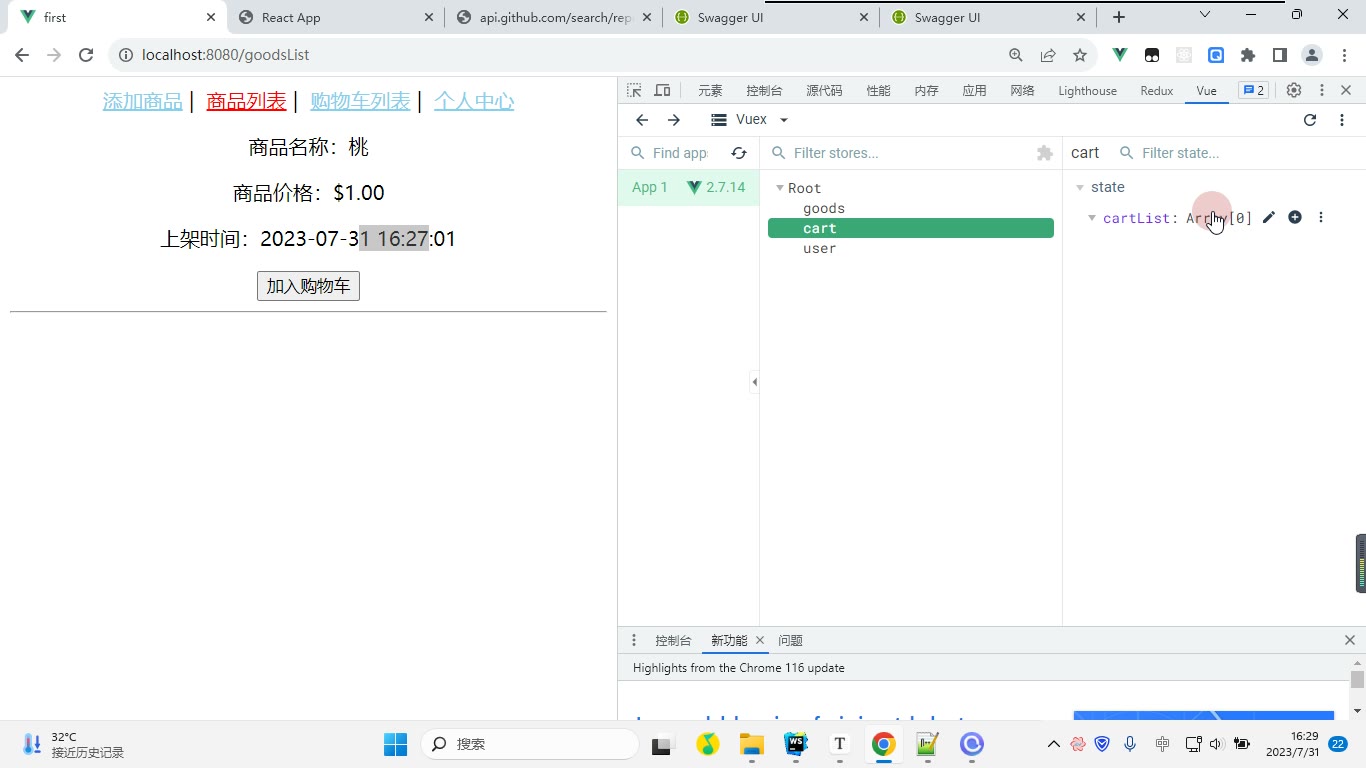Click the Vue.js extension icon in Chrome toolbar
The image size is (1366, 768).
(x=1121, y=55)
